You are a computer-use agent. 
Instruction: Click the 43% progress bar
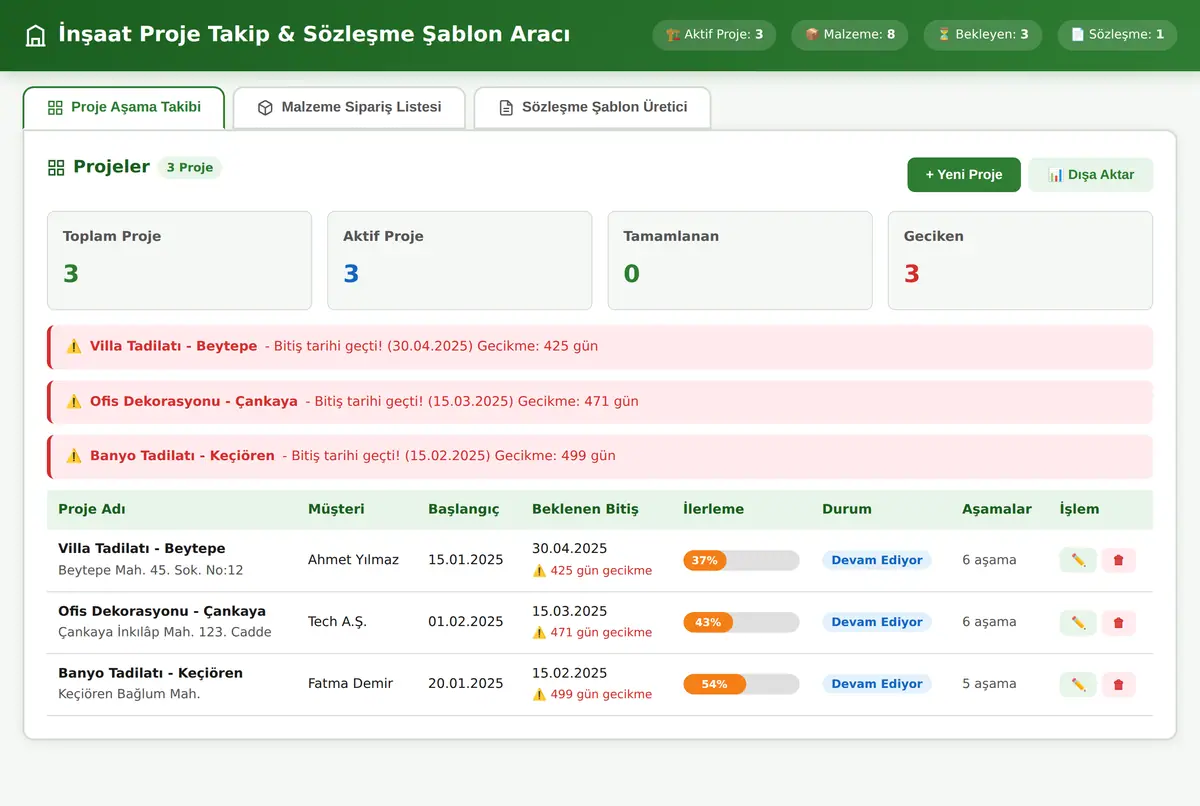click(x=741, y=622)
